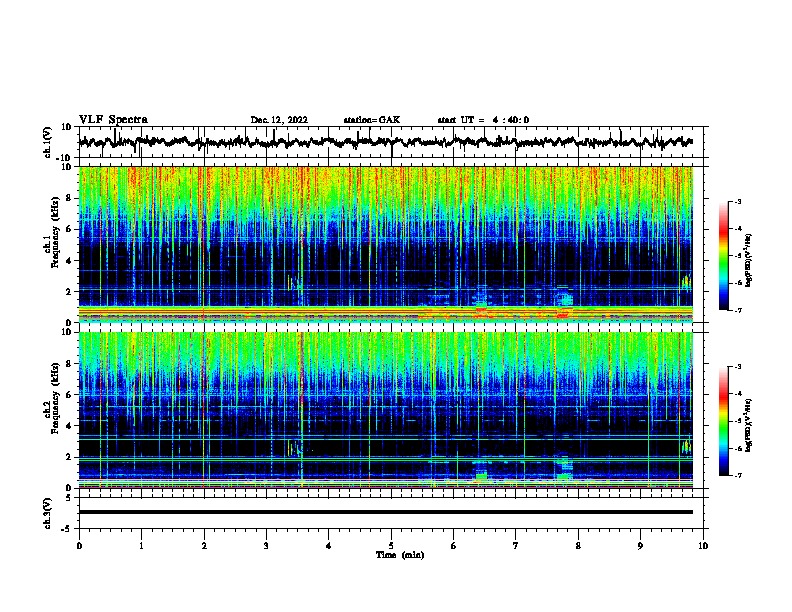Viewport: 792px width, 612px height.
Task: Click the "8" kHz tick of ch.1 spectrogram
Action: click(70, 198)
